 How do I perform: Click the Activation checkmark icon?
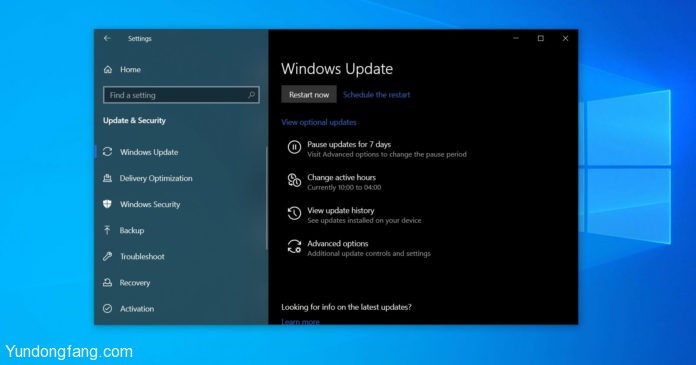[x=107, y=309]
